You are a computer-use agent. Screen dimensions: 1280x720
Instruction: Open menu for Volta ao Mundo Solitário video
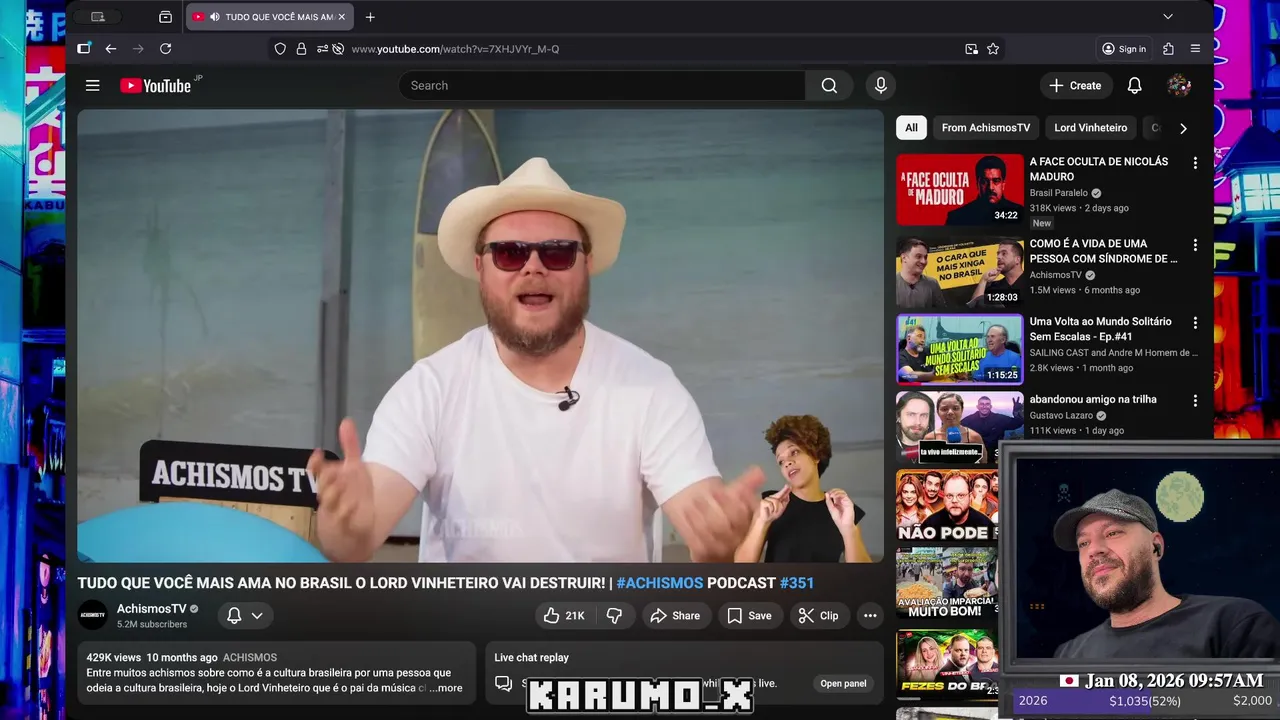click(x=1195, y=323)
